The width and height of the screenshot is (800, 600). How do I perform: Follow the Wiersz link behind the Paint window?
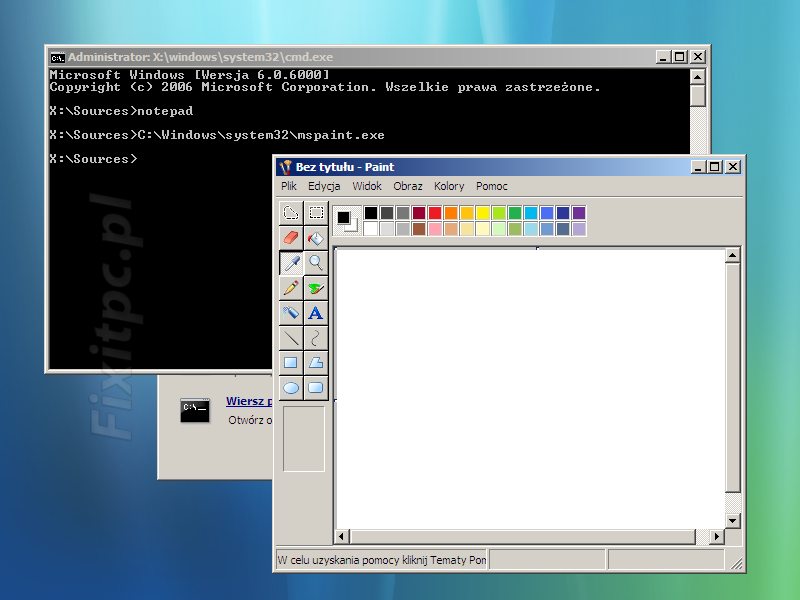click(249, 401)
